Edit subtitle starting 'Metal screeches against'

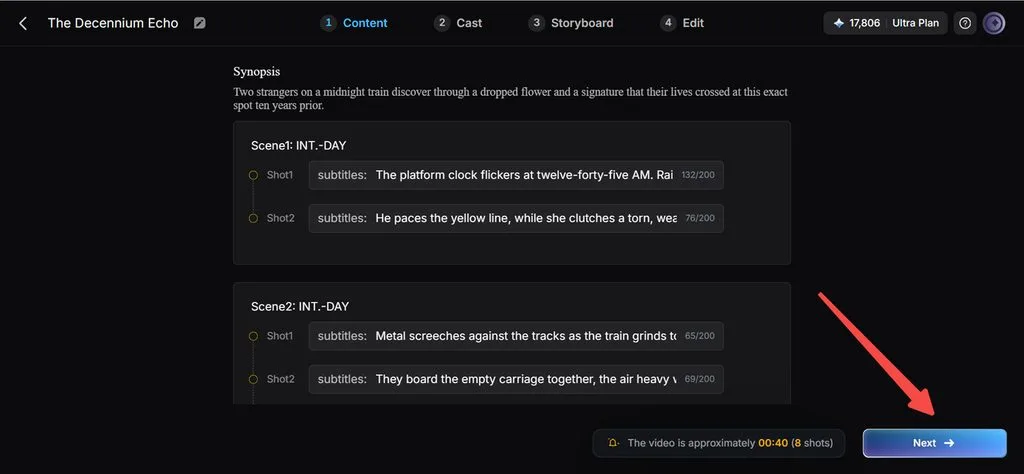tap(516, 336)
